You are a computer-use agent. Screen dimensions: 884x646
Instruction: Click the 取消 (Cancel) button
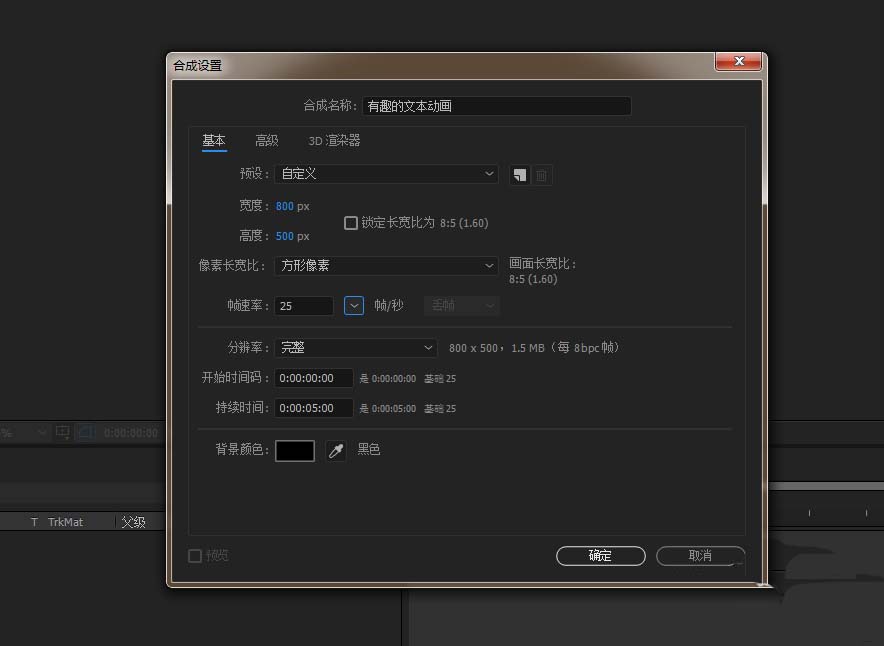[x=700, y=556]
